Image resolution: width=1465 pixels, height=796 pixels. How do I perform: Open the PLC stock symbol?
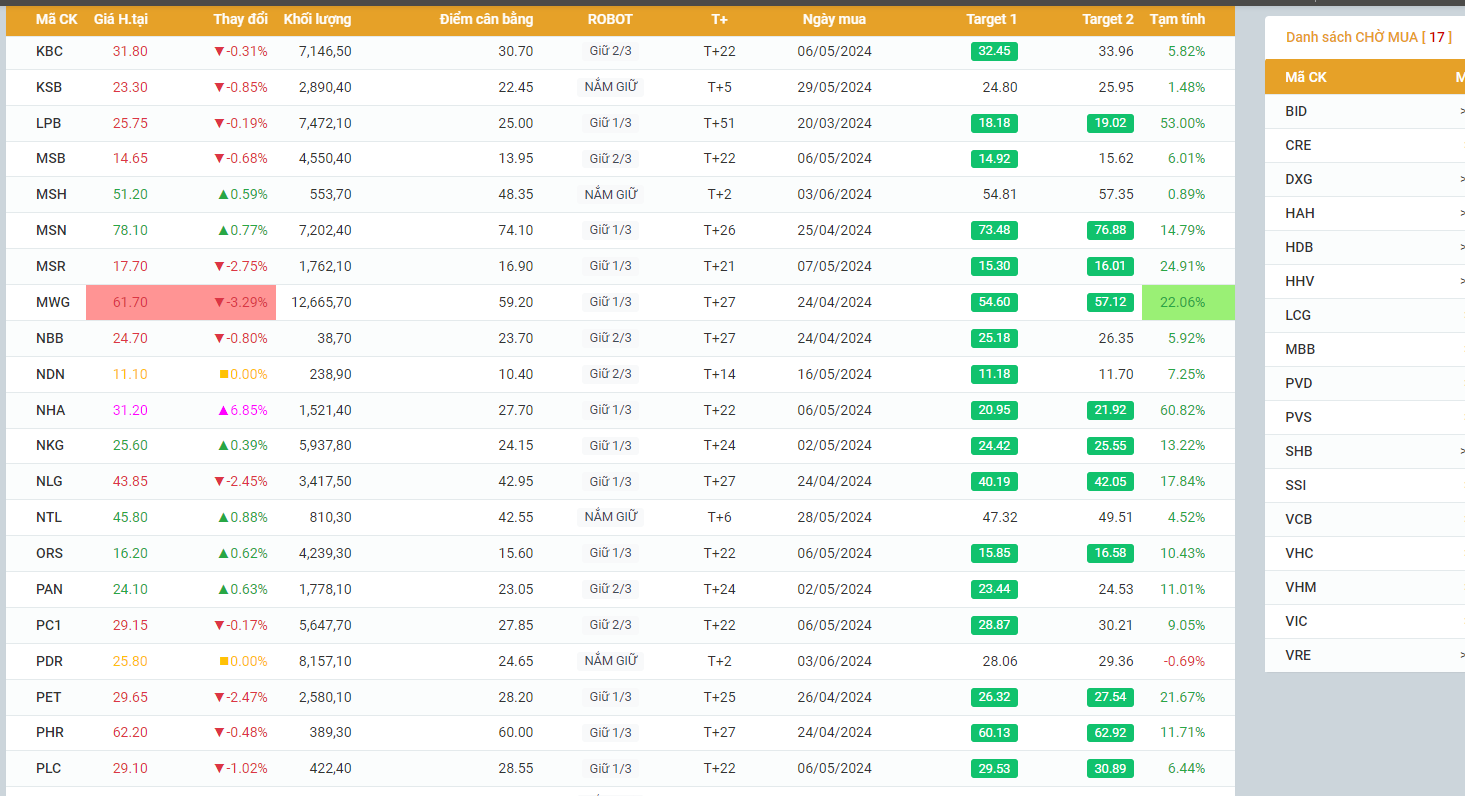click(x=50, y=768)
